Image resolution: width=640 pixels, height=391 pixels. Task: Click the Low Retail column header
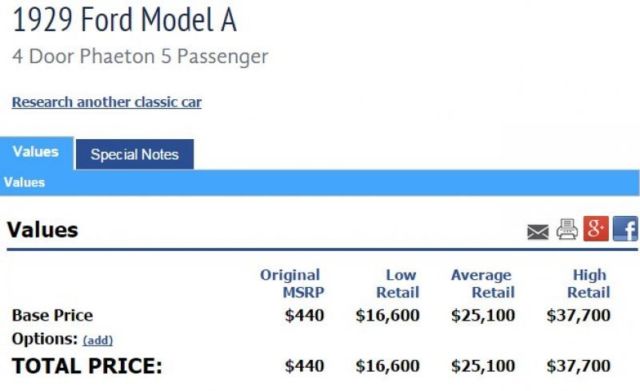point(398,284)
